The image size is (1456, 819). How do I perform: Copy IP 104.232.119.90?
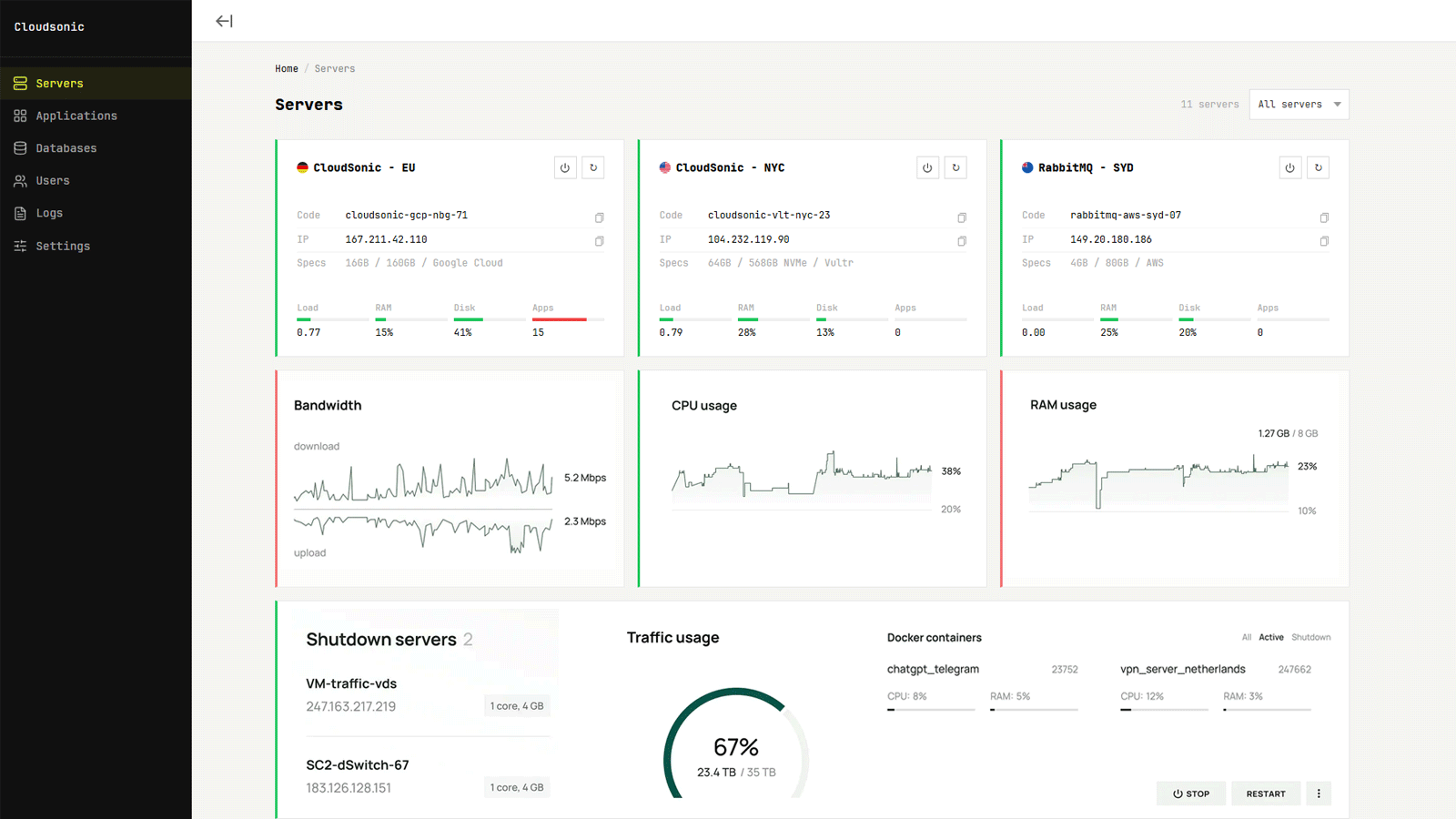[x=962, y=241]
